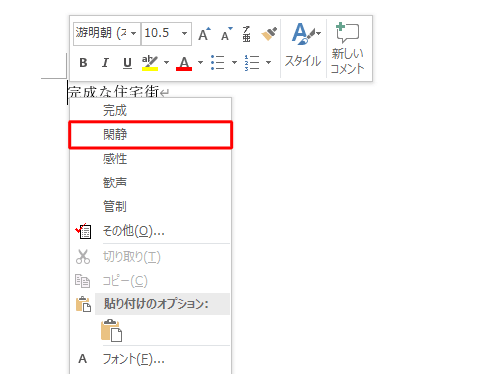500x374 pixels.
Task: Open フォント(F)... font dialog
Action: (150, 359)
